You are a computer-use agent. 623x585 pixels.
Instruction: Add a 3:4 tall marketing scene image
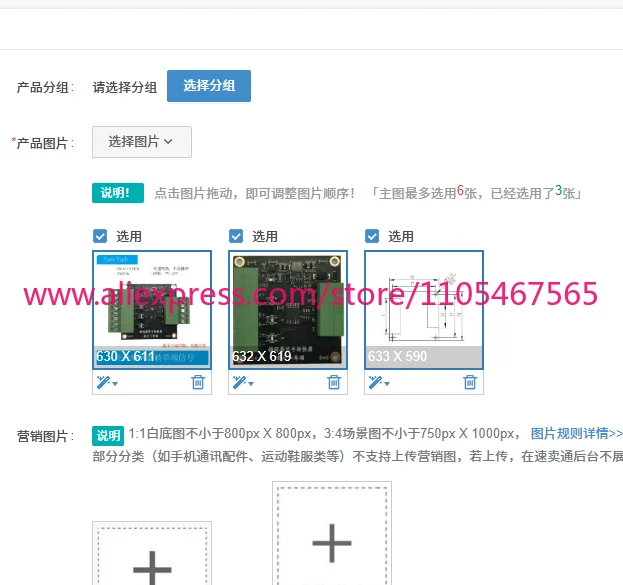pyautogui.click(x=332, y=533)
